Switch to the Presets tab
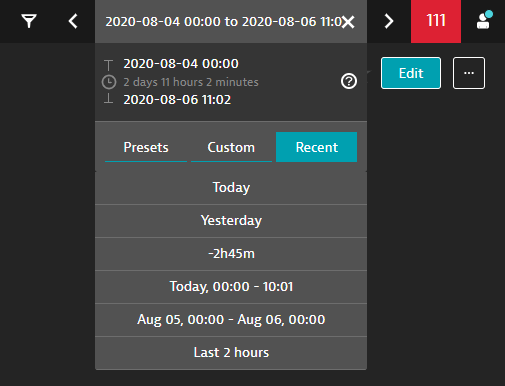 [x=146, y=147]
